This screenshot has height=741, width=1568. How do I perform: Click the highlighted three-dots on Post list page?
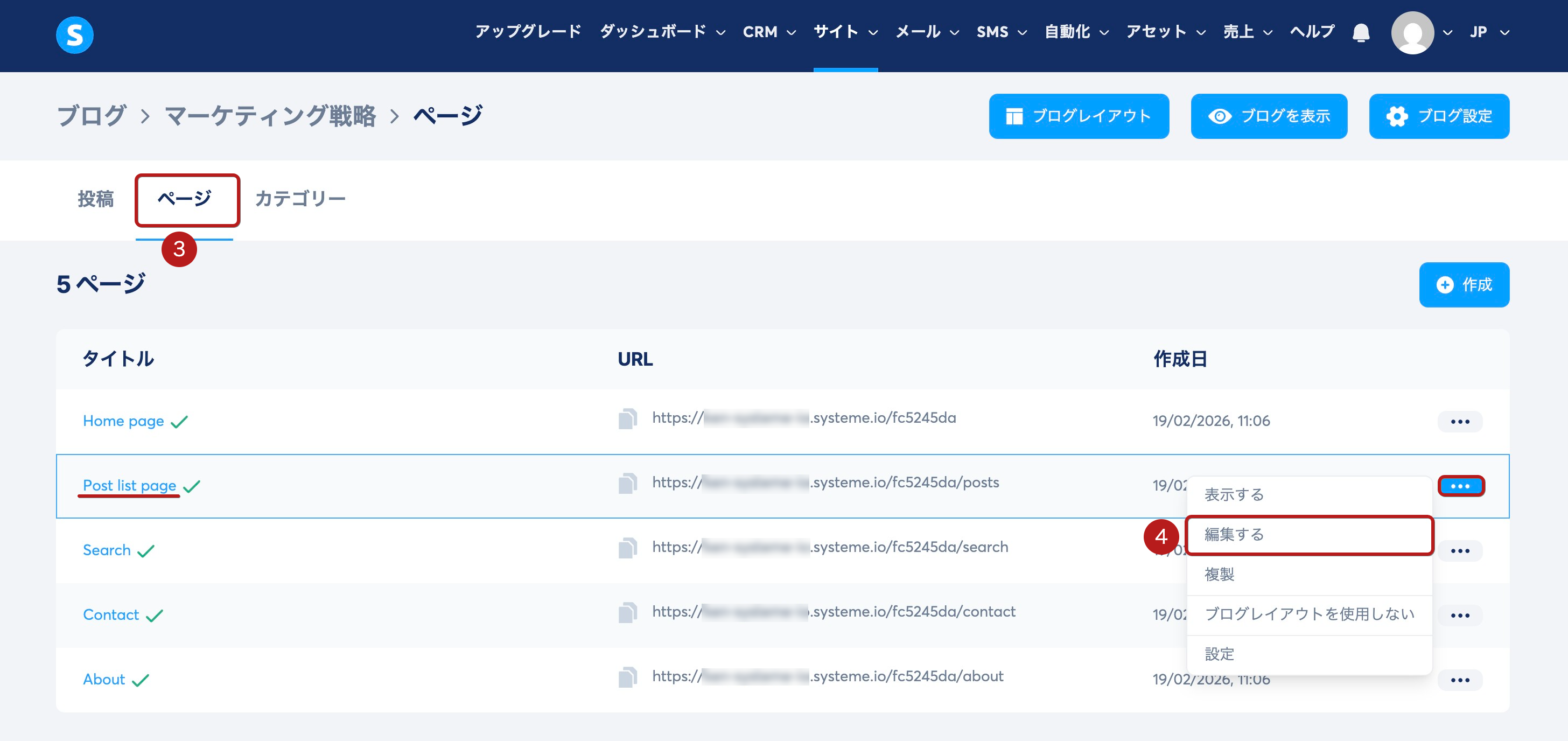1460,486
